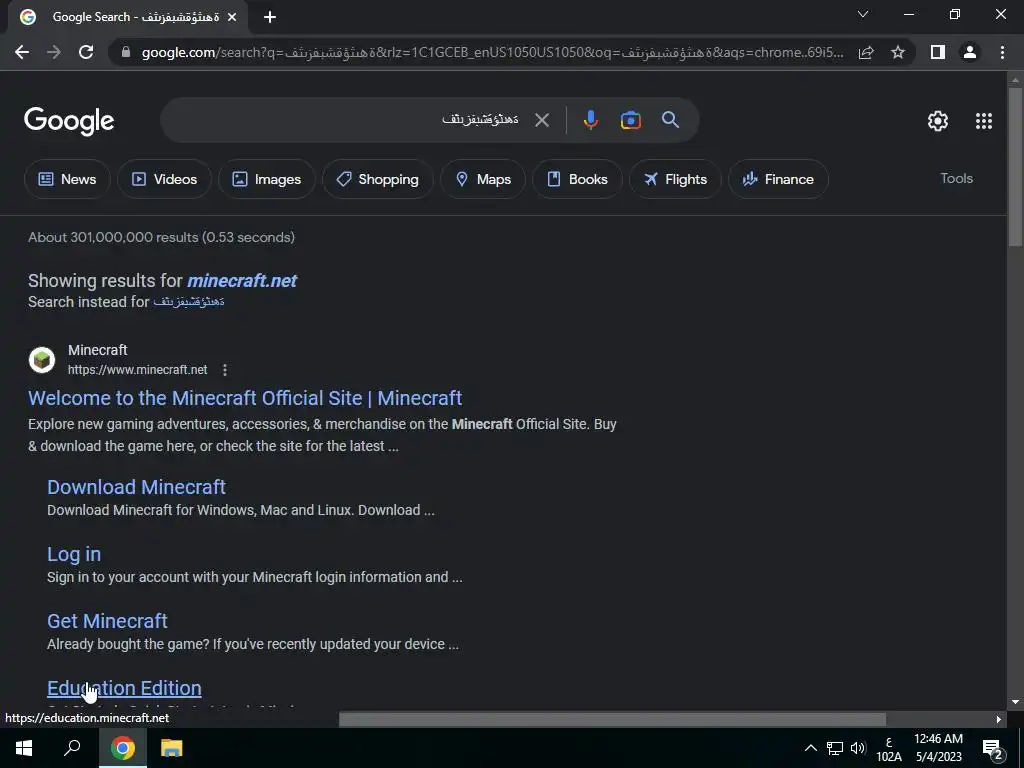Search instead for the original Arabic query

pos(189,302)
